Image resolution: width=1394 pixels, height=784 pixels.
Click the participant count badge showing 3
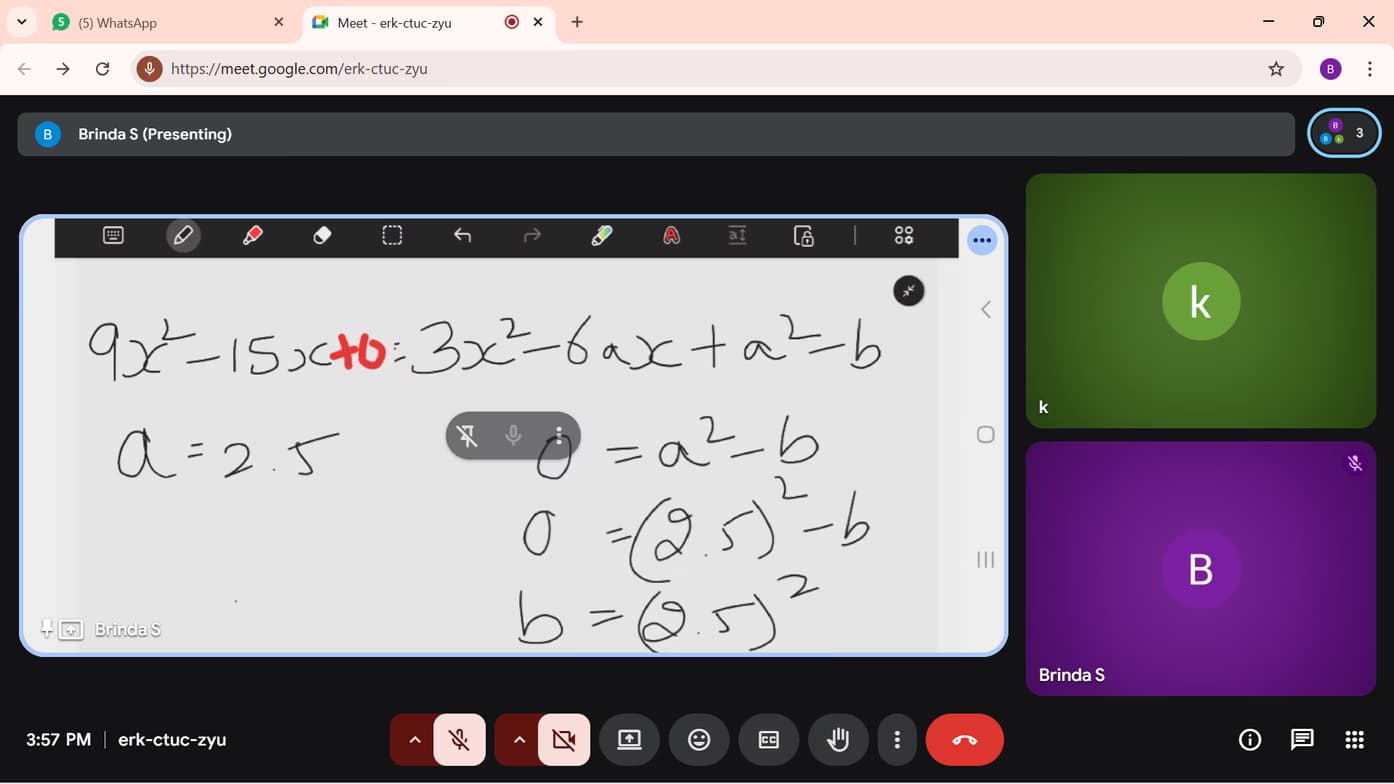pyautogui.click(x=1344, y=132)
